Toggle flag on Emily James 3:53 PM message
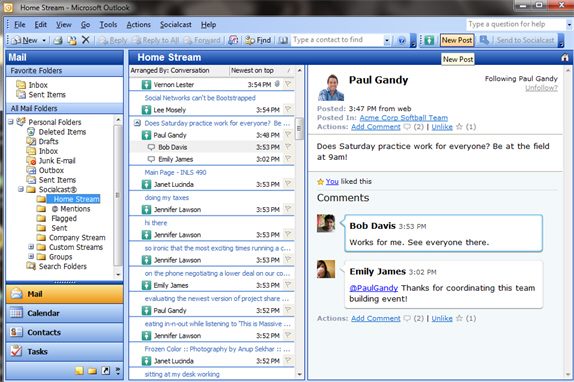Viewport: 574px width, 382px height. click(288, 285)
